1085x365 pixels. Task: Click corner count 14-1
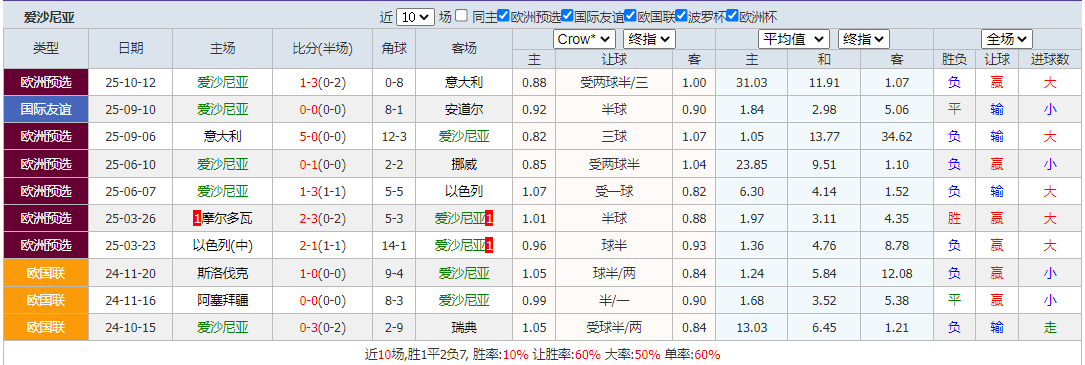[x=394, y=246]
